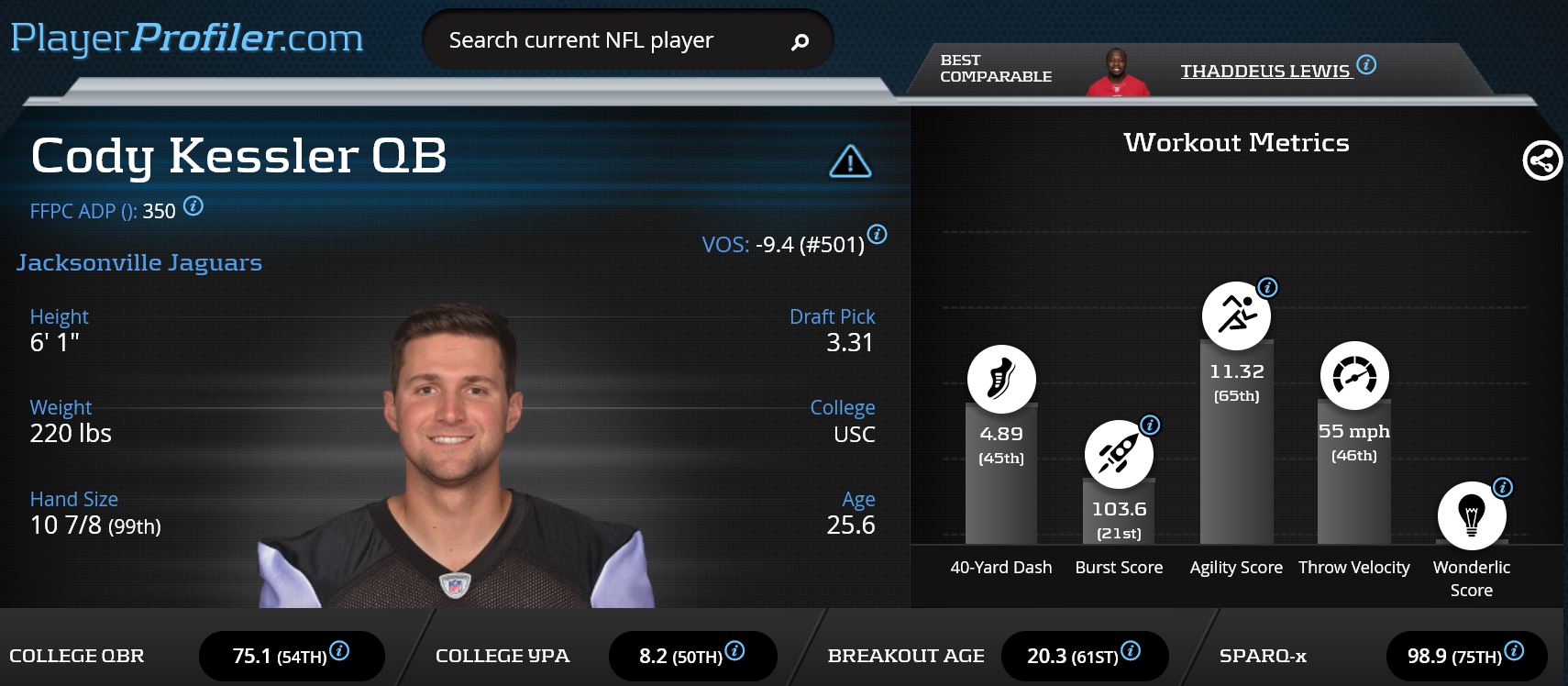Screen dimensions: 1568x686
Task: Open info icon for College YPA
Action: coord(734,651)
